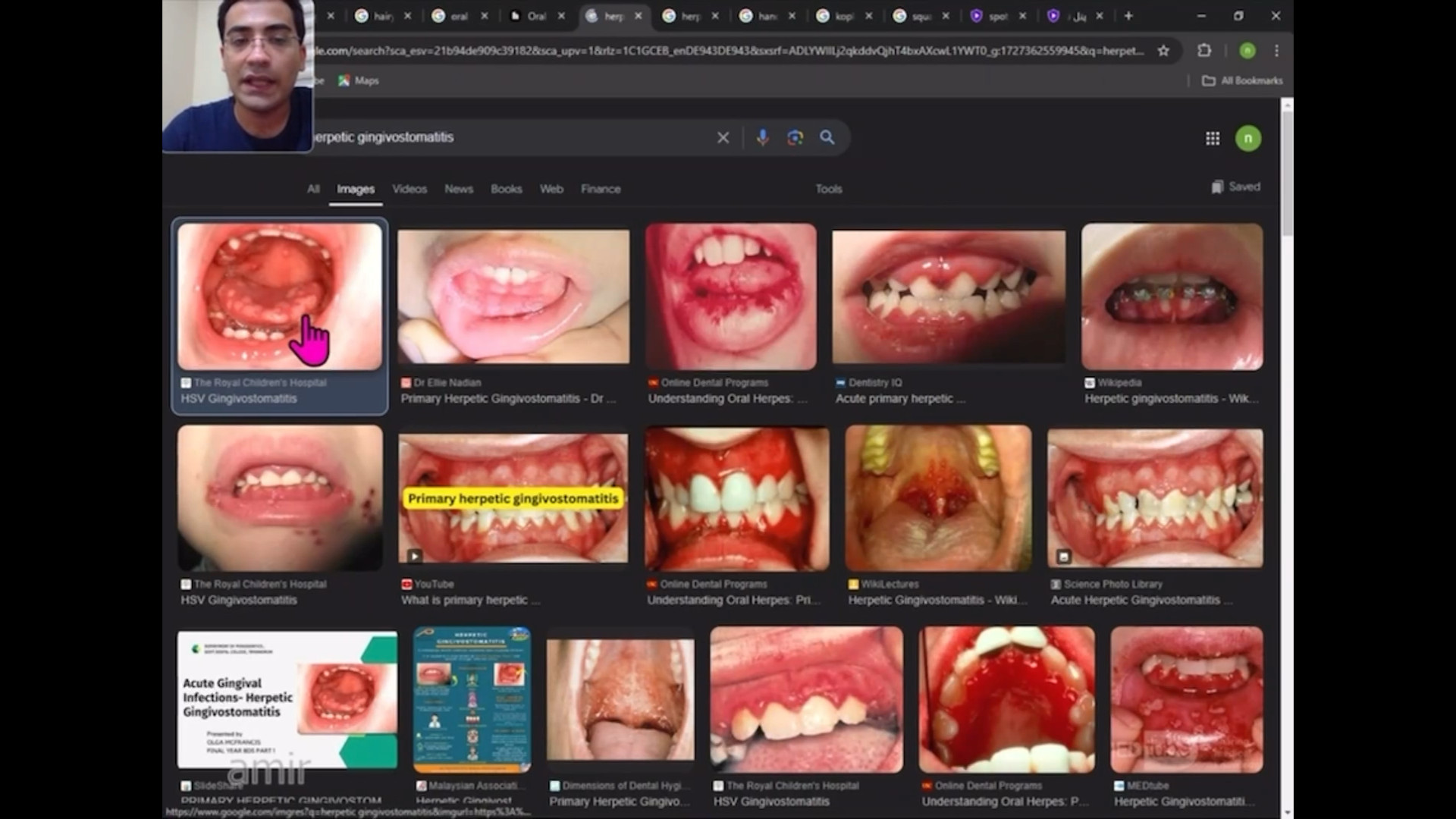The width and height of the screenshot is (1456, 819).
Task: Select the News search tab
Action: pos(459,189)
